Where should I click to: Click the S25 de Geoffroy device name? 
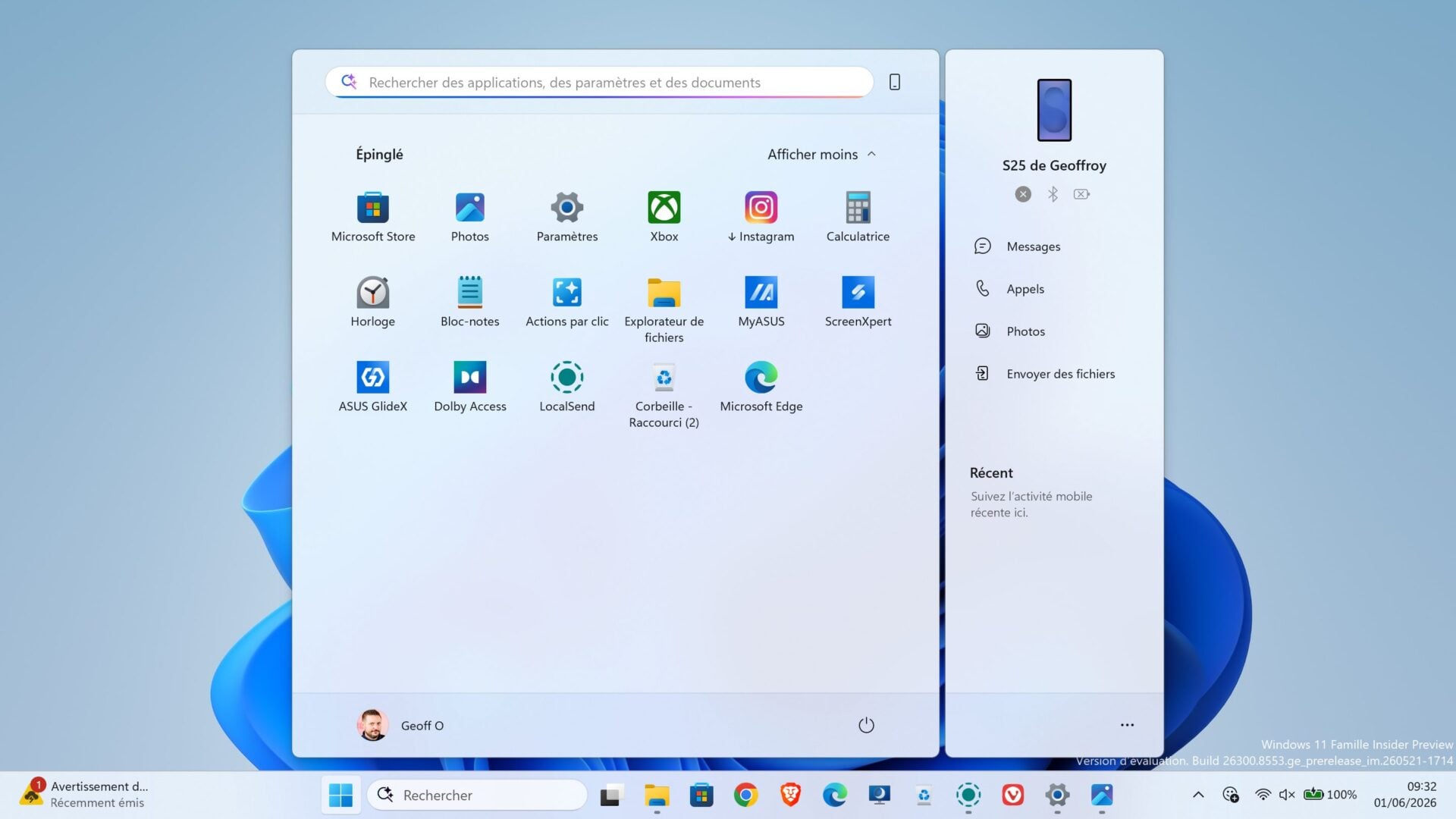(x=1054, y=165)
